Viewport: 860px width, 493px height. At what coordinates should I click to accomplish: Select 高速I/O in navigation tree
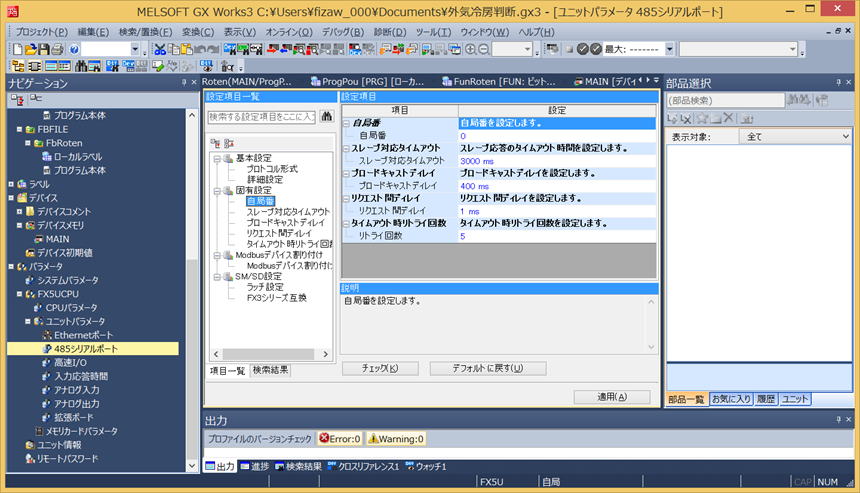[70, 362]
